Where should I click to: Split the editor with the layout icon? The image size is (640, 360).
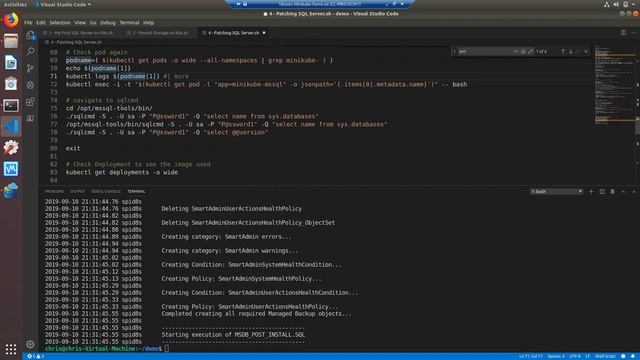click(x=623, y=33)
